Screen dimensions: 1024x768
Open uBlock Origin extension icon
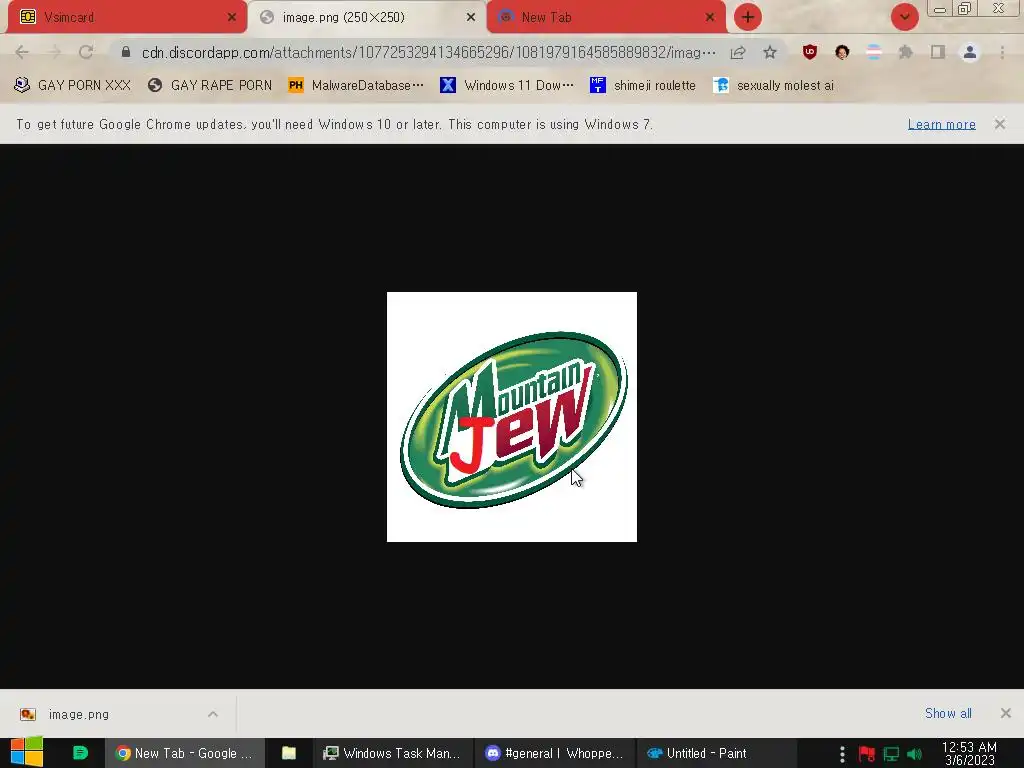(810, 52)
